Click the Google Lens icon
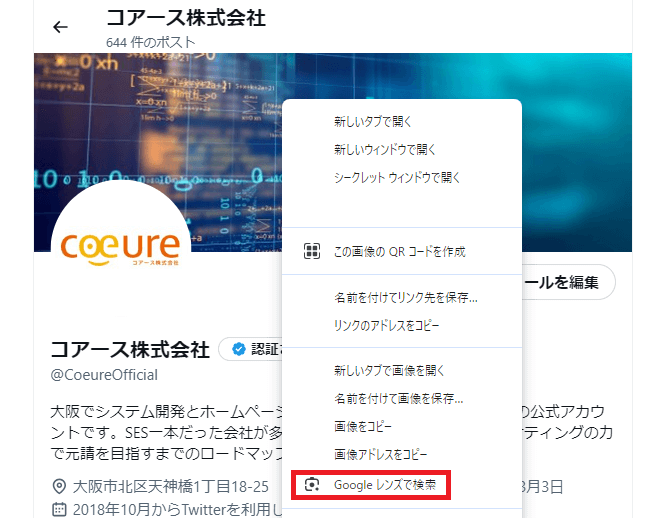This screenshot has width=655, height=518. click(x=312, y=485)
